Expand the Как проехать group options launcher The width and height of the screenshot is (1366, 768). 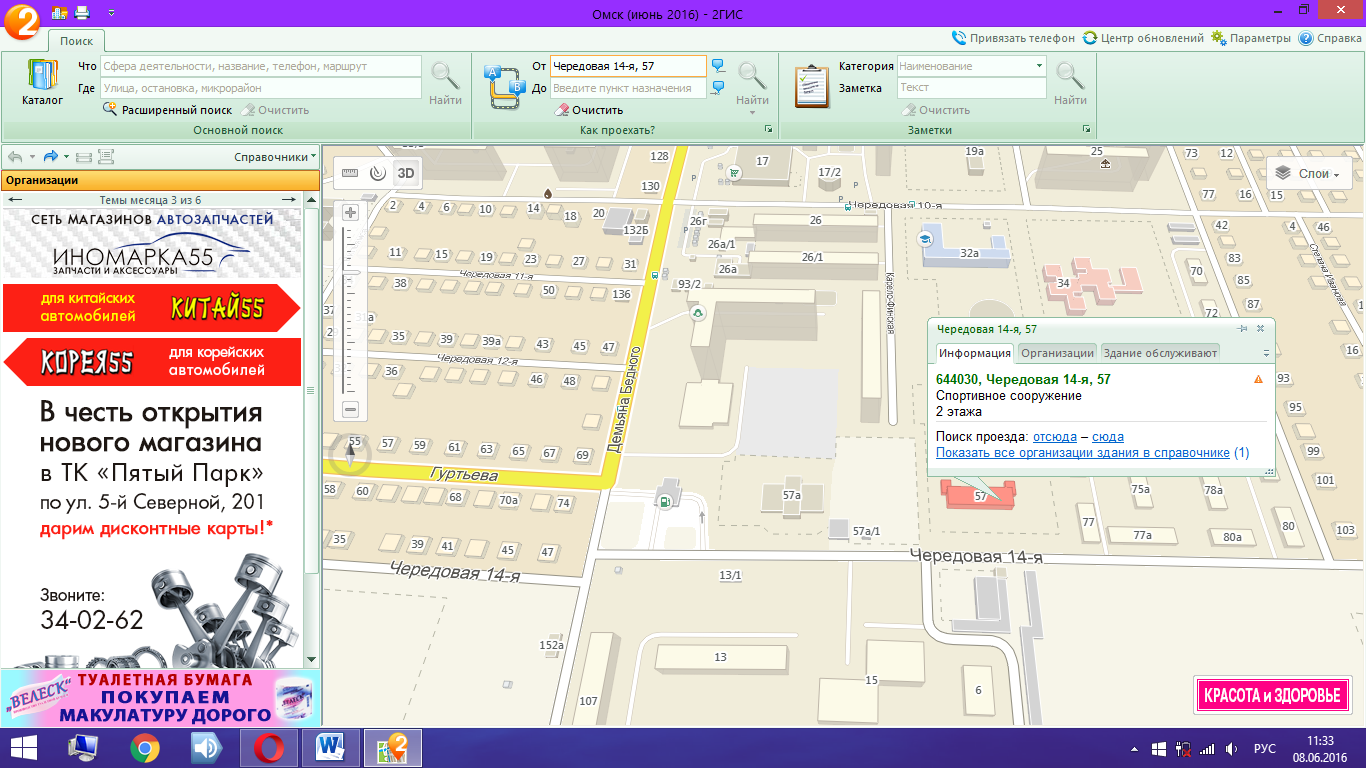pos(769,130)
